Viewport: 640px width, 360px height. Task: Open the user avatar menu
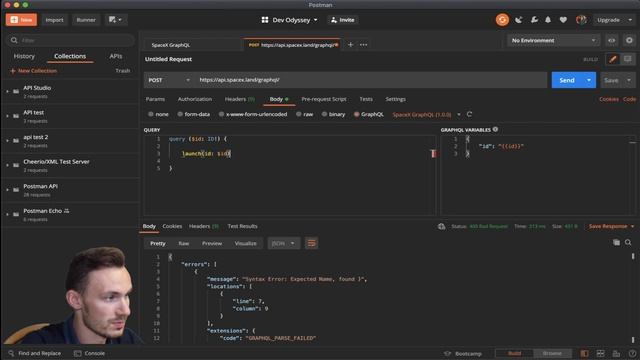(581, 20)
